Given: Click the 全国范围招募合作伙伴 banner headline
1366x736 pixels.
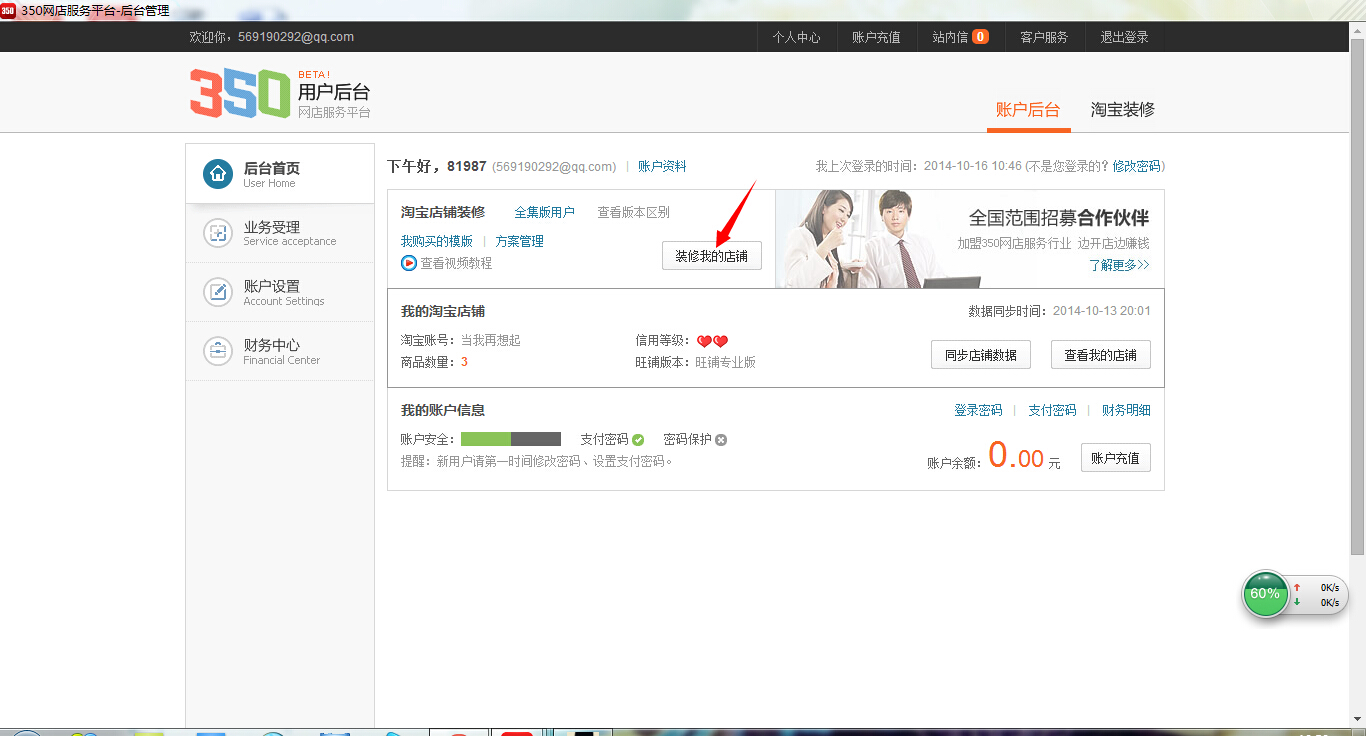Looking at the screenshot, I should [1059, 218].
